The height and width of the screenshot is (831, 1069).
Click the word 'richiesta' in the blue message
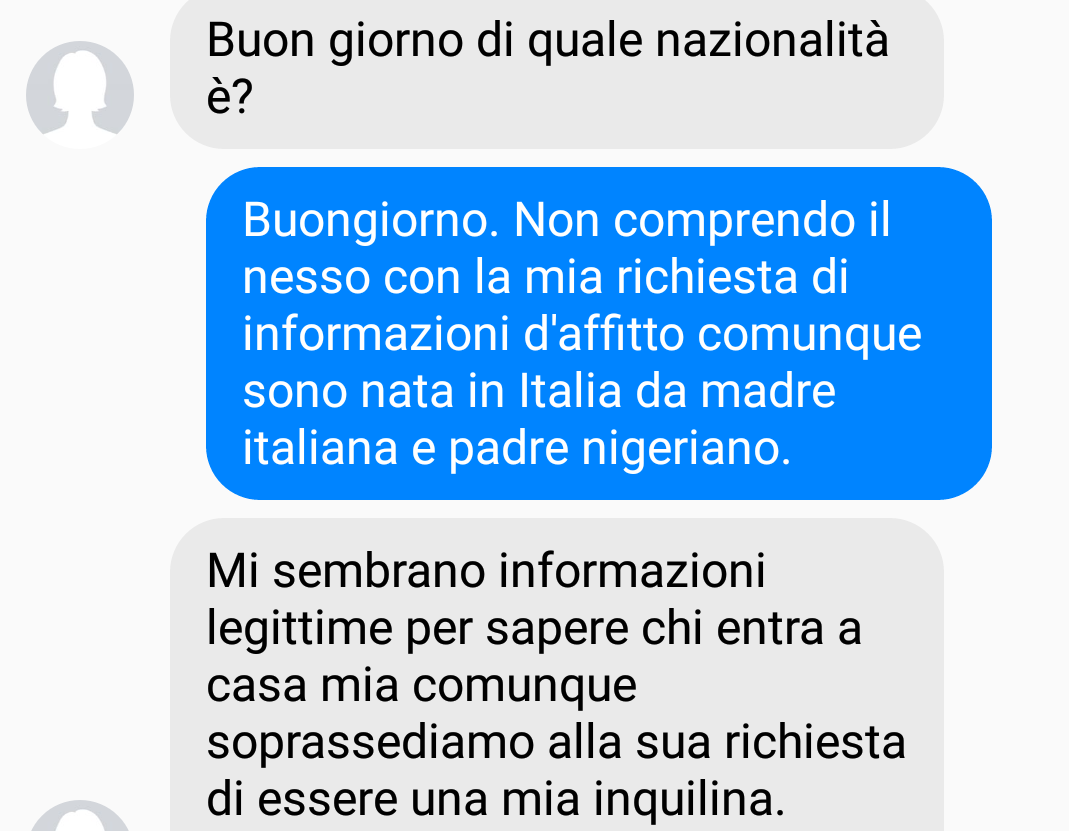pos(707,278)
